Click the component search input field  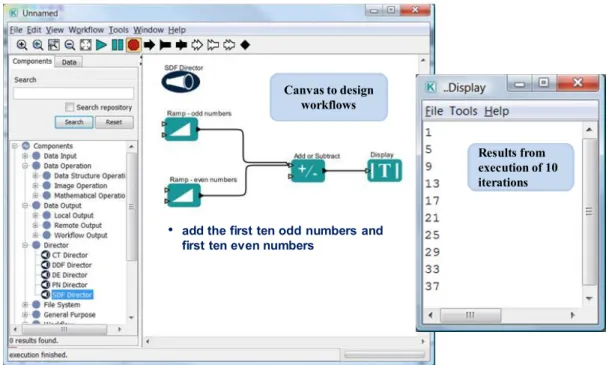73,93
